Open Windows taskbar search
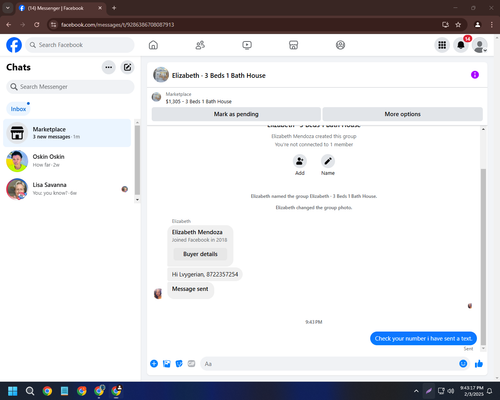 (30, 391)
